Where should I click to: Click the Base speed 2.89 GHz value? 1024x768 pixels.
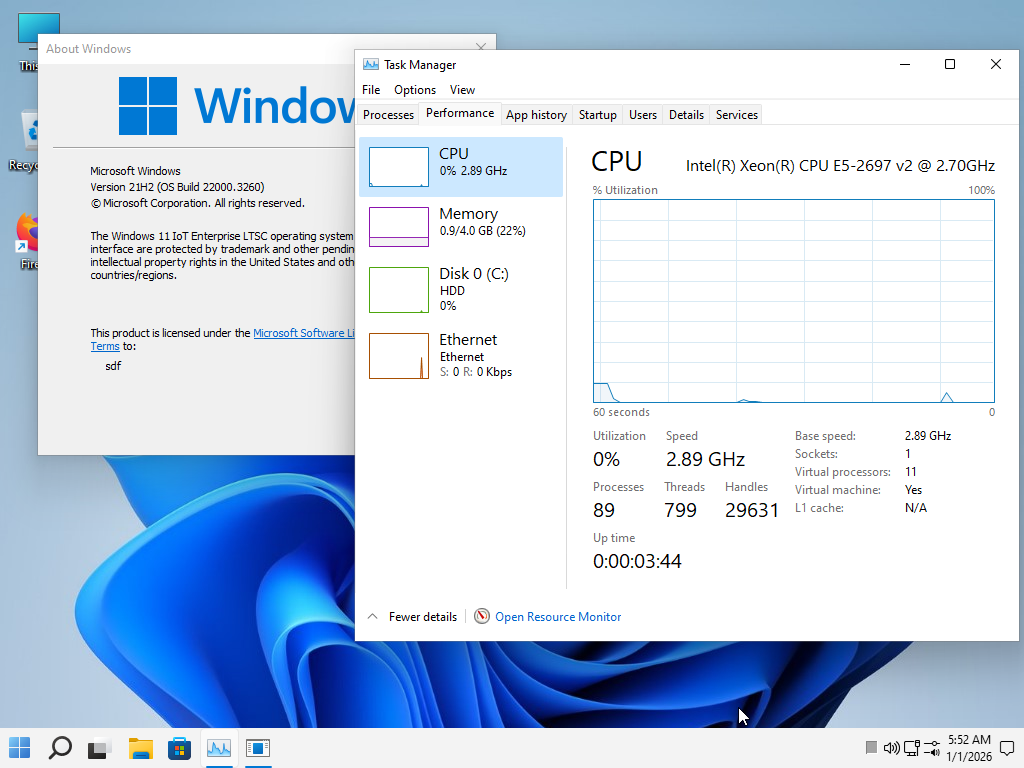tap(927, 436)
